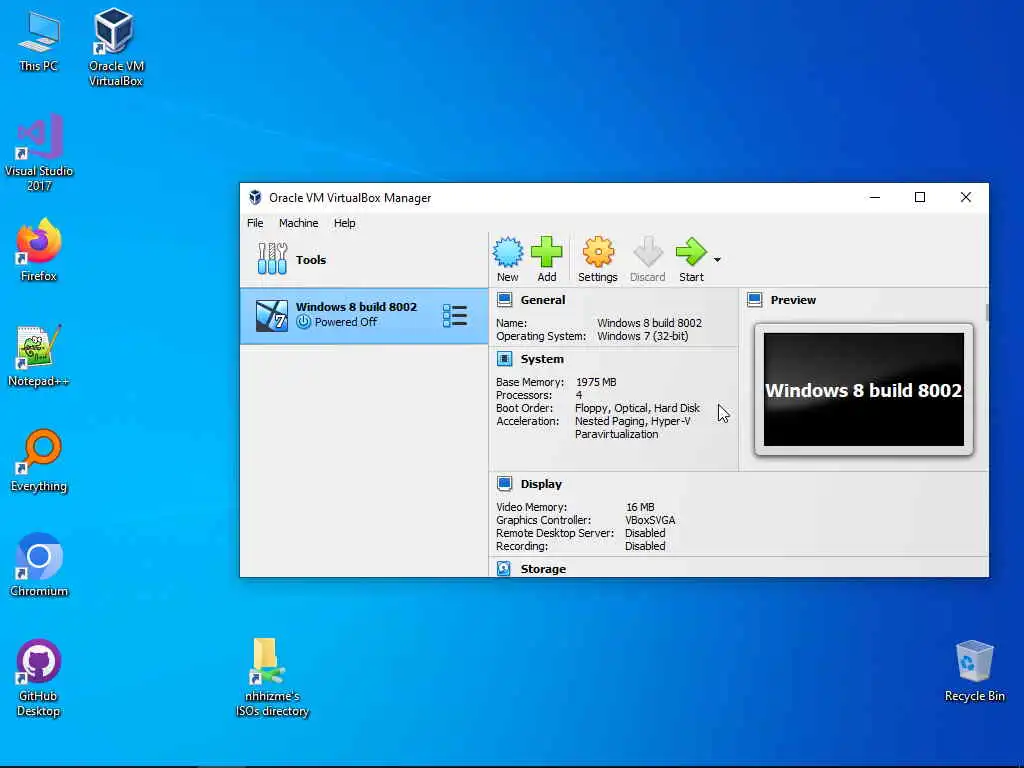This screenshot has height=768, width=1024.
Task: Click Boot Order value Floppy, Optical, Hard Disk
Action: pyautogui.click(x=637, y=408)
